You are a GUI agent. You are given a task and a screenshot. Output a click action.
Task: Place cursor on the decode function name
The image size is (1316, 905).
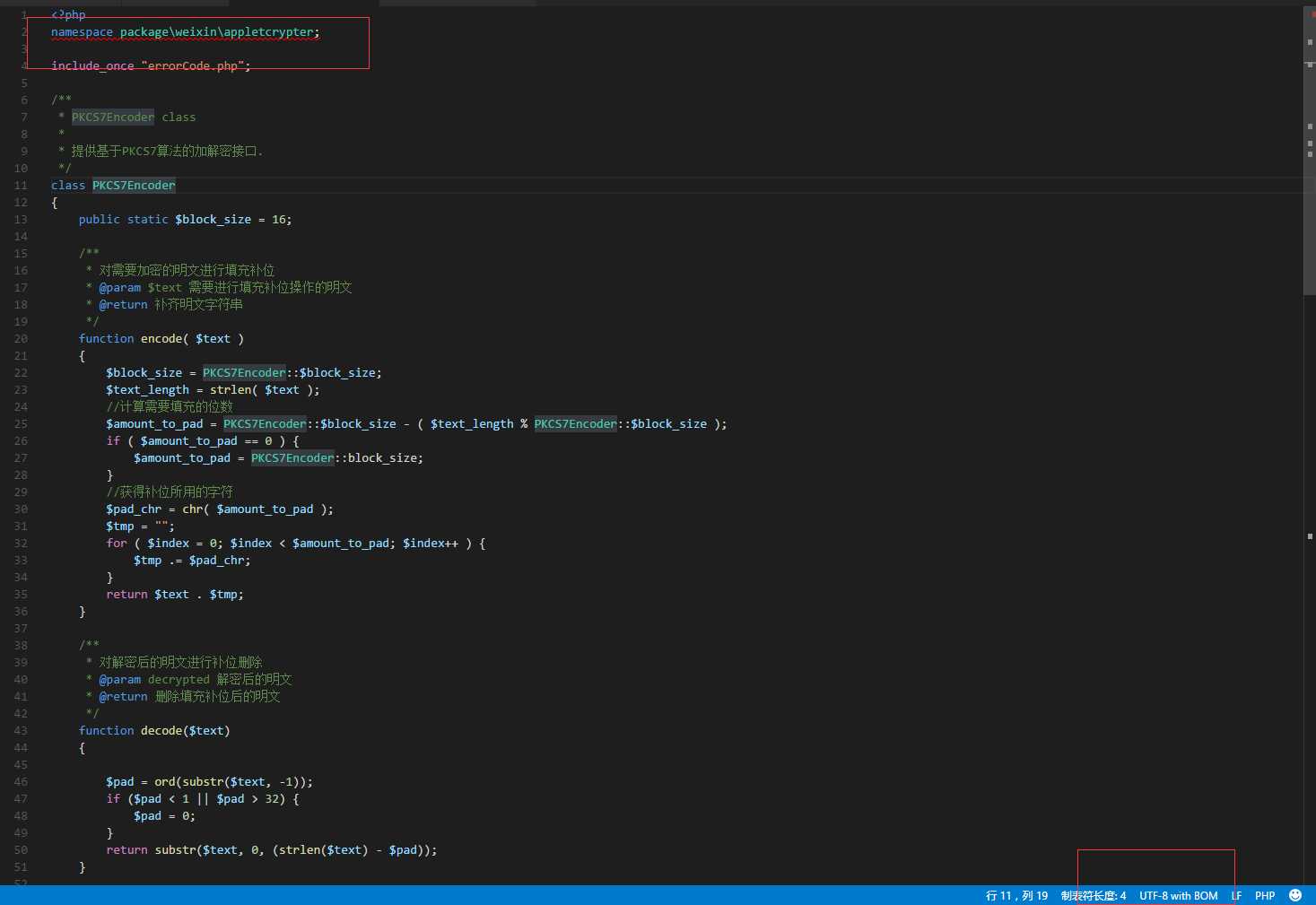(161, 731)
